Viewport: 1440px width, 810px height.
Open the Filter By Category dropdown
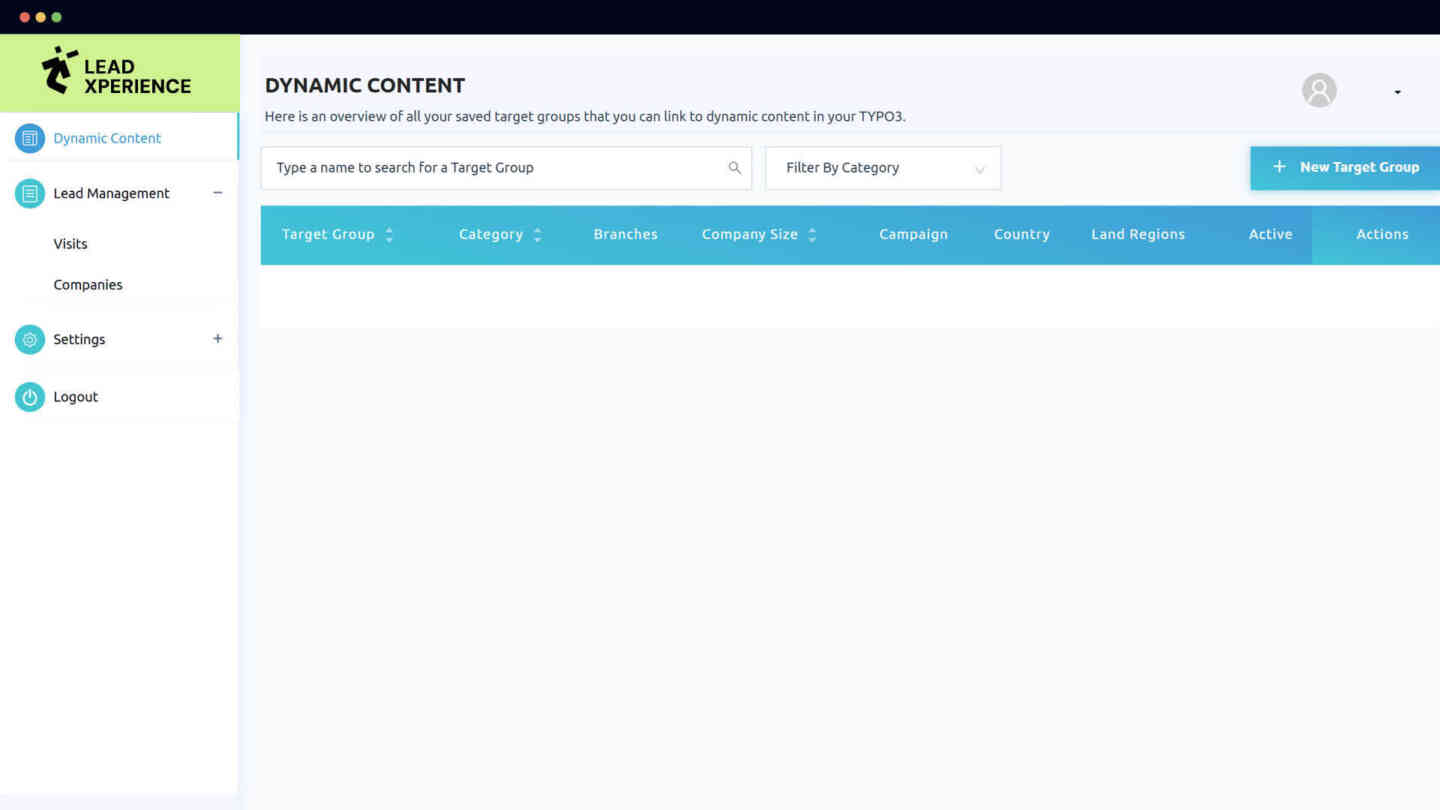882,168
